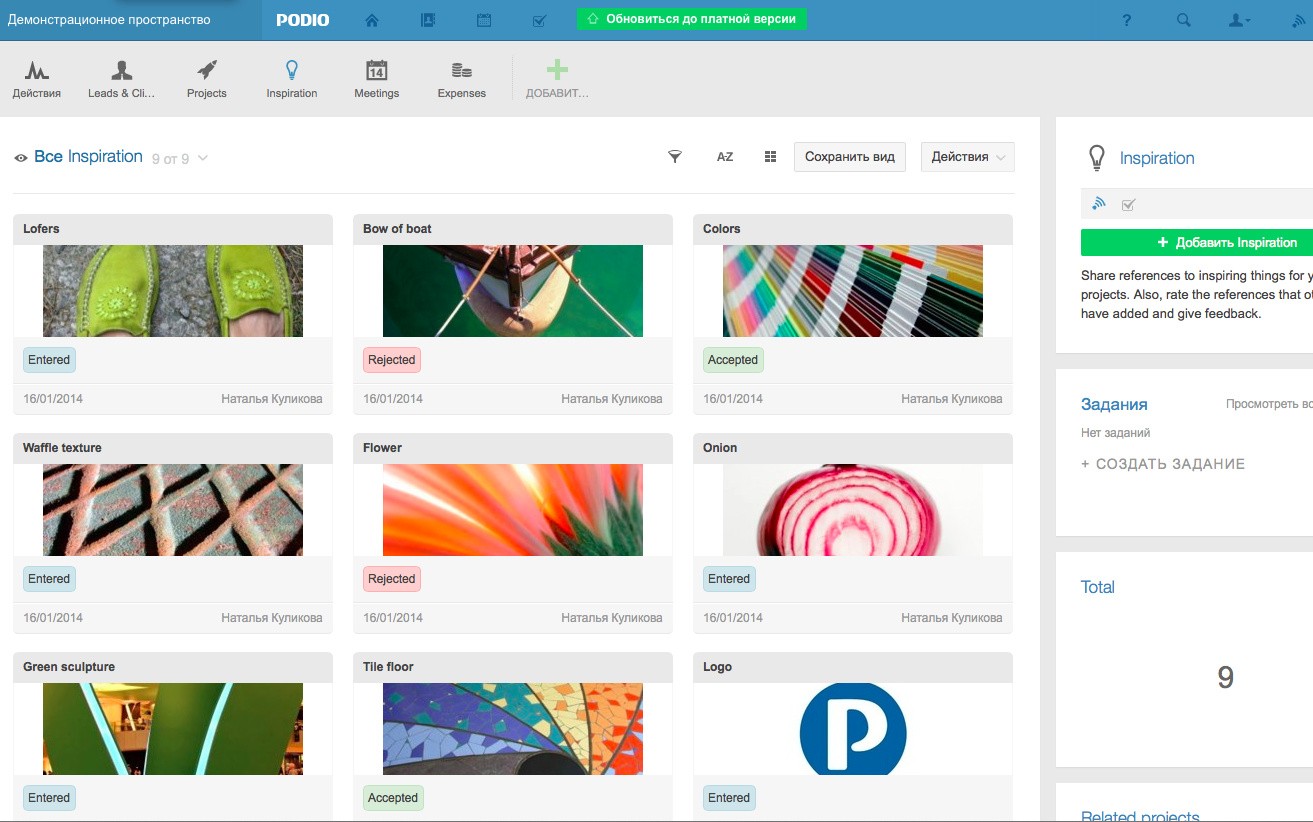Image resolution: width=1313 pixels, height=822 pixels.
Task: Open search with the magnifier icon
Action: (x=1184, y=20)
